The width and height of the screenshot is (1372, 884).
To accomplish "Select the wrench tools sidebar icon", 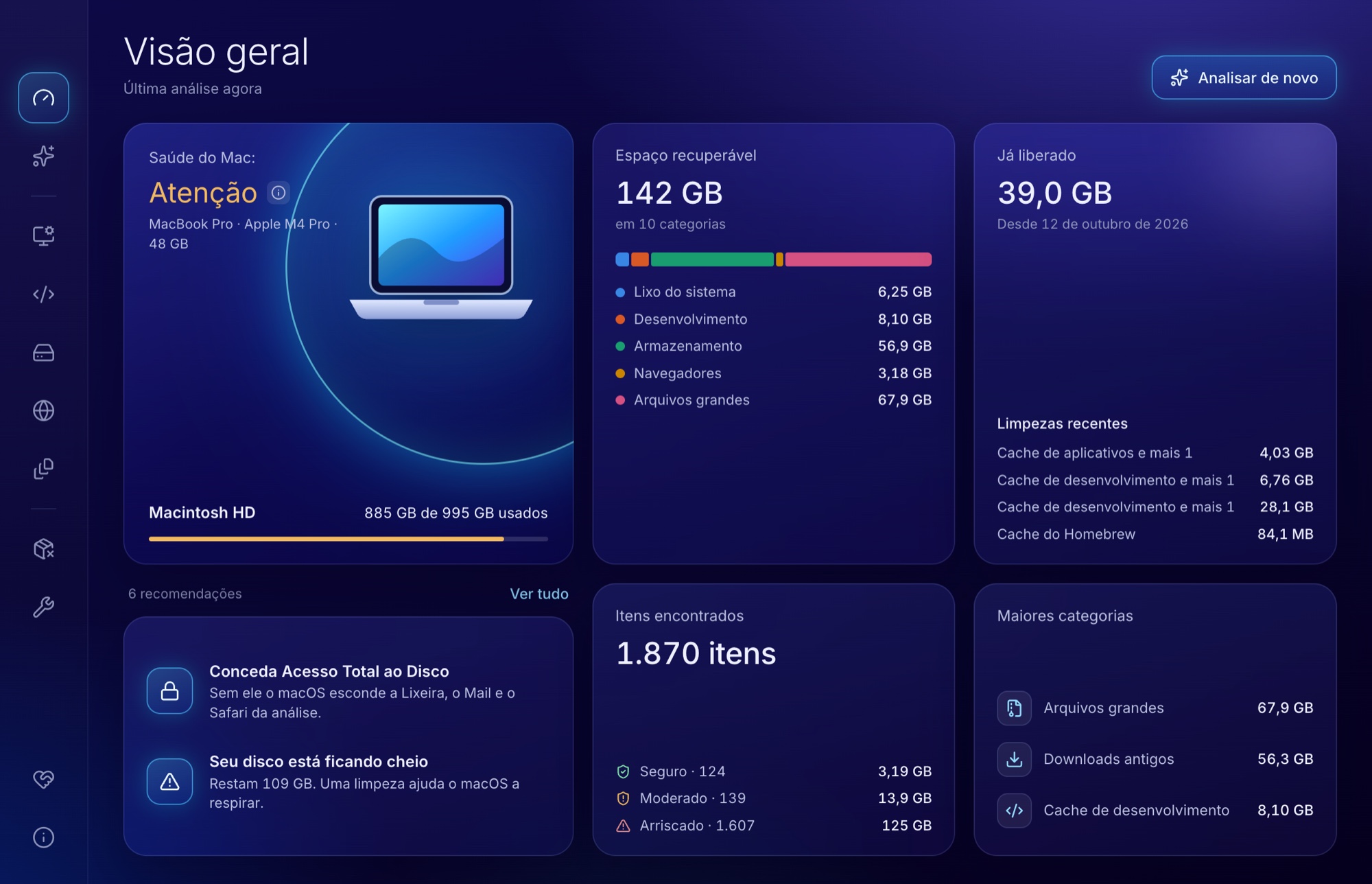I will [x=43, y=607].
